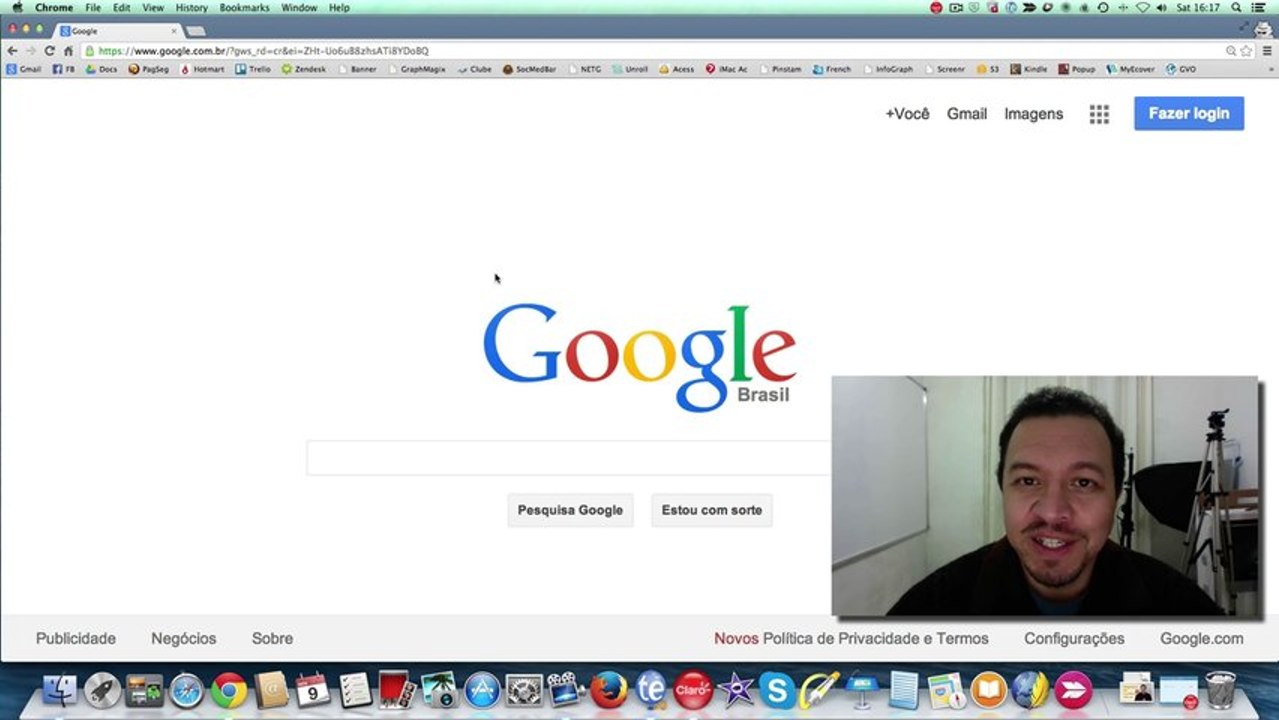
Task: Open the Imagens link
Action: [1034, 114]
